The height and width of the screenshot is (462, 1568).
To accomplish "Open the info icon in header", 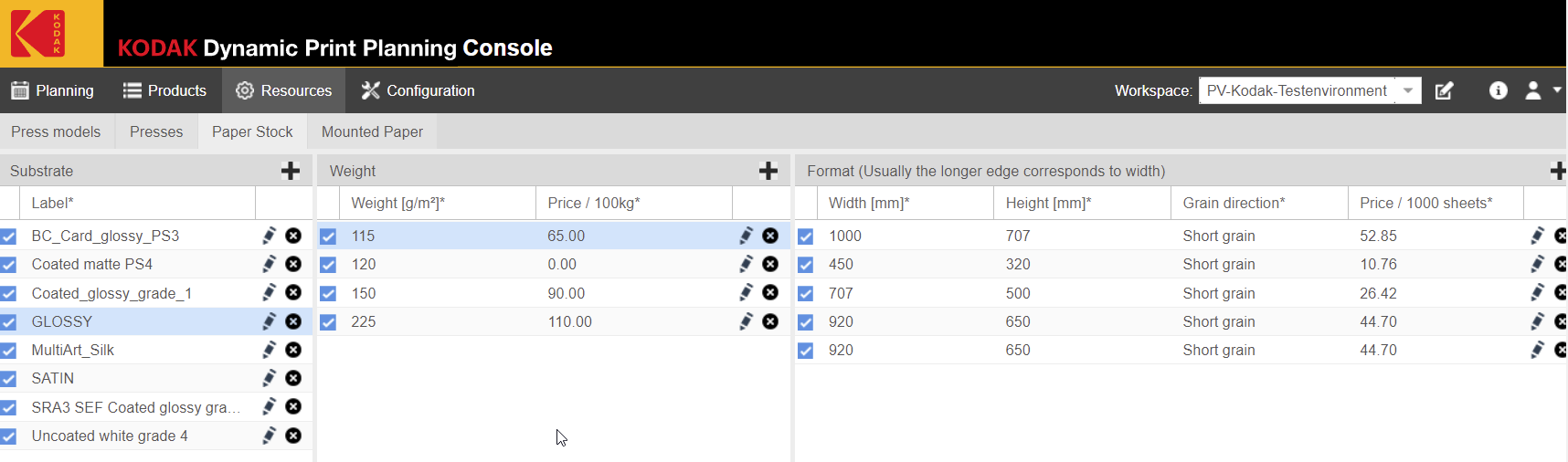I will tap(1499, 90).
